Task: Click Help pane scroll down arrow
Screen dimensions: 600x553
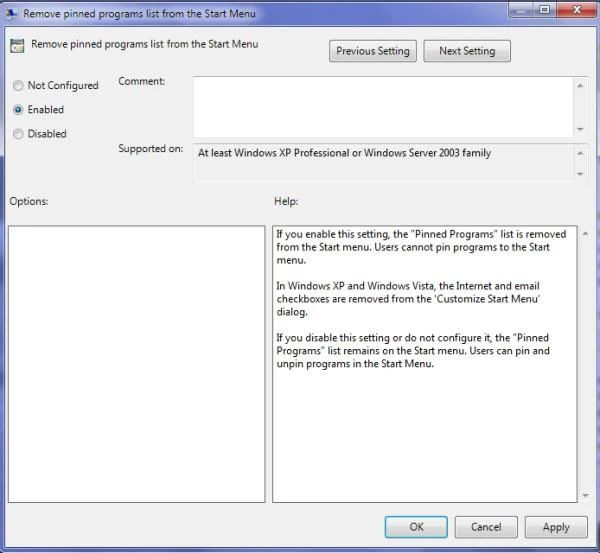Action: (585, 496)
